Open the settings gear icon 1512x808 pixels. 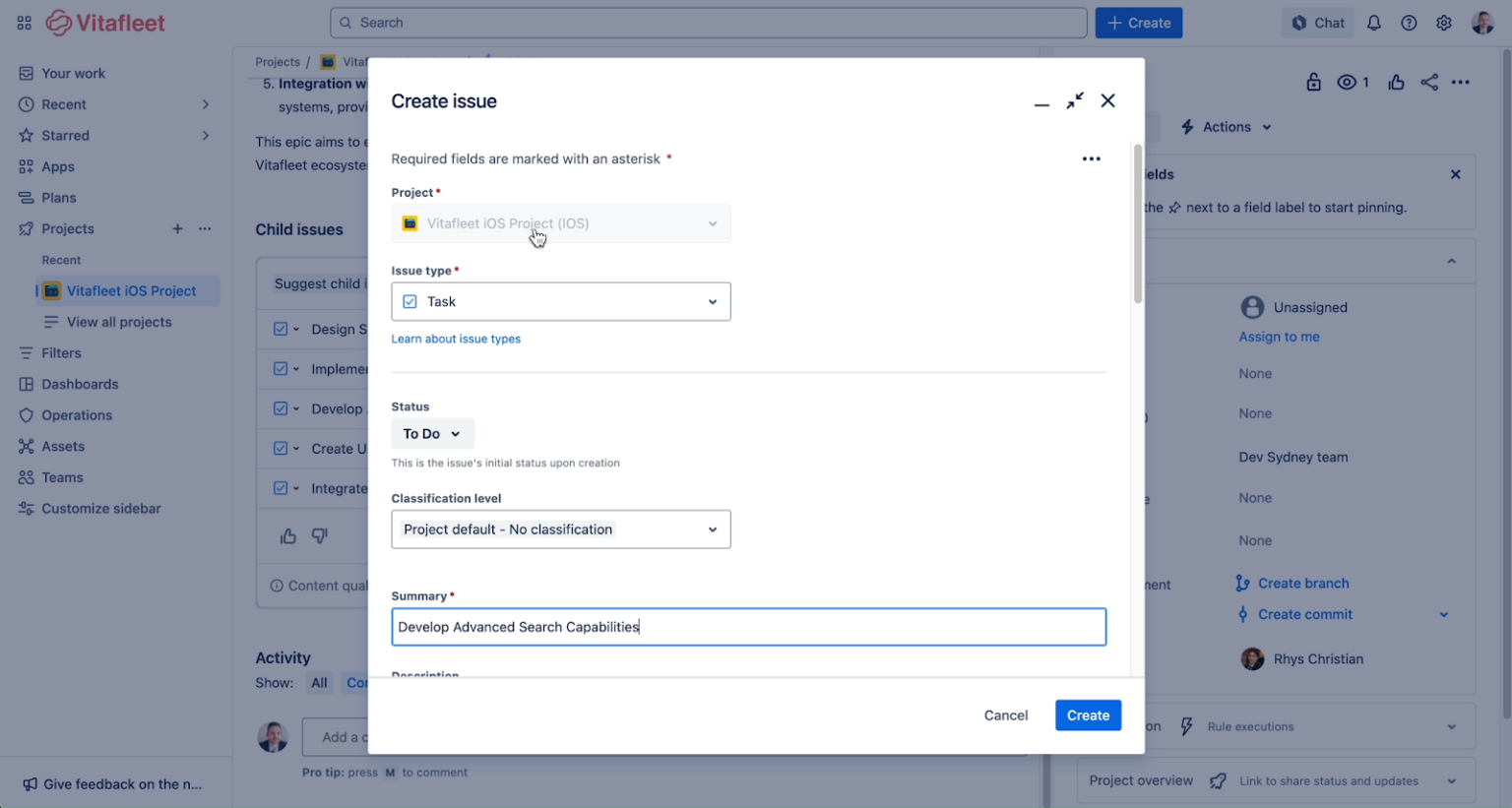[x=1444, y=23]
